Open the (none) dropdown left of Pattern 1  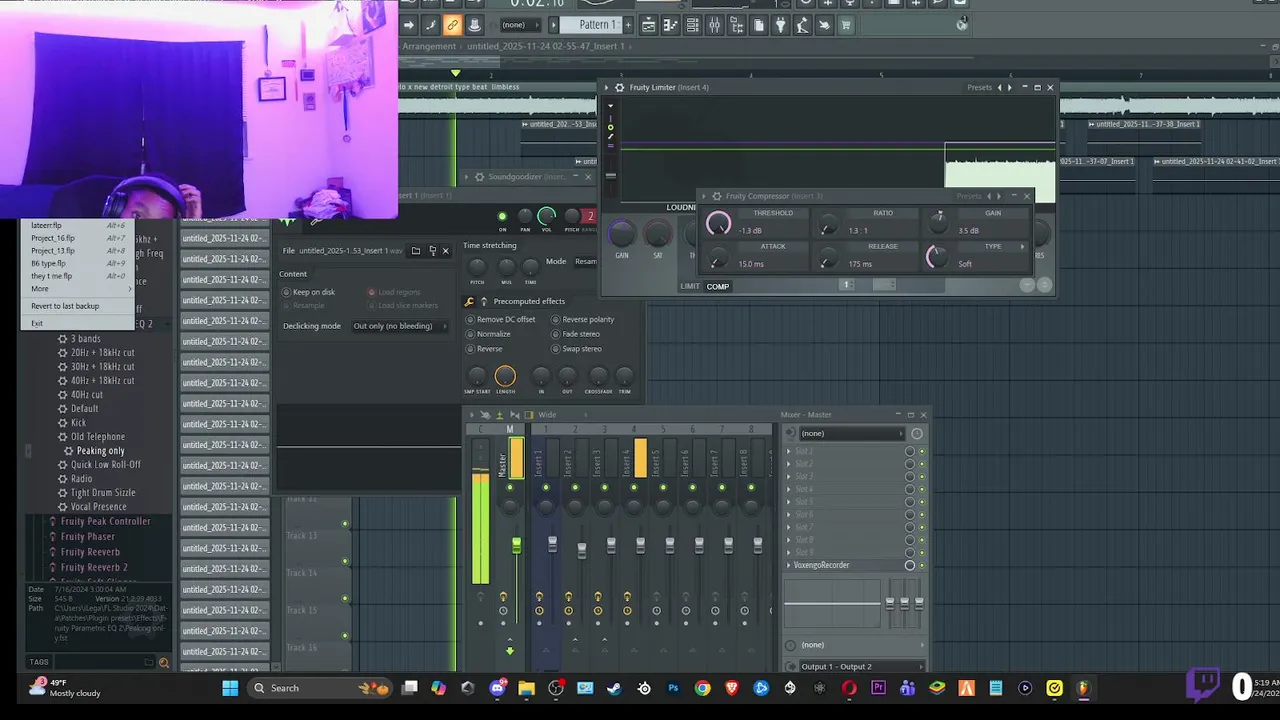[x=520, y=25]
